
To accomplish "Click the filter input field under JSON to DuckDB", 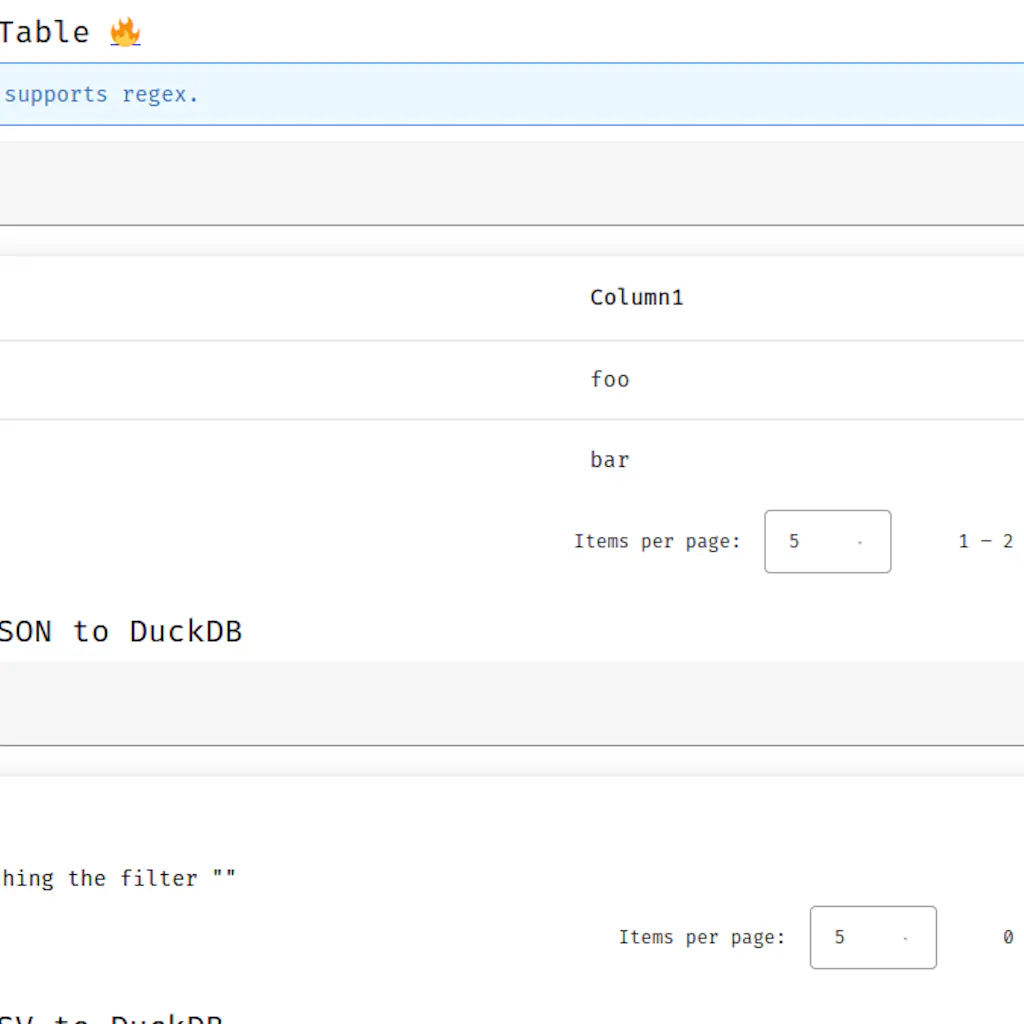I will (512, 703).
